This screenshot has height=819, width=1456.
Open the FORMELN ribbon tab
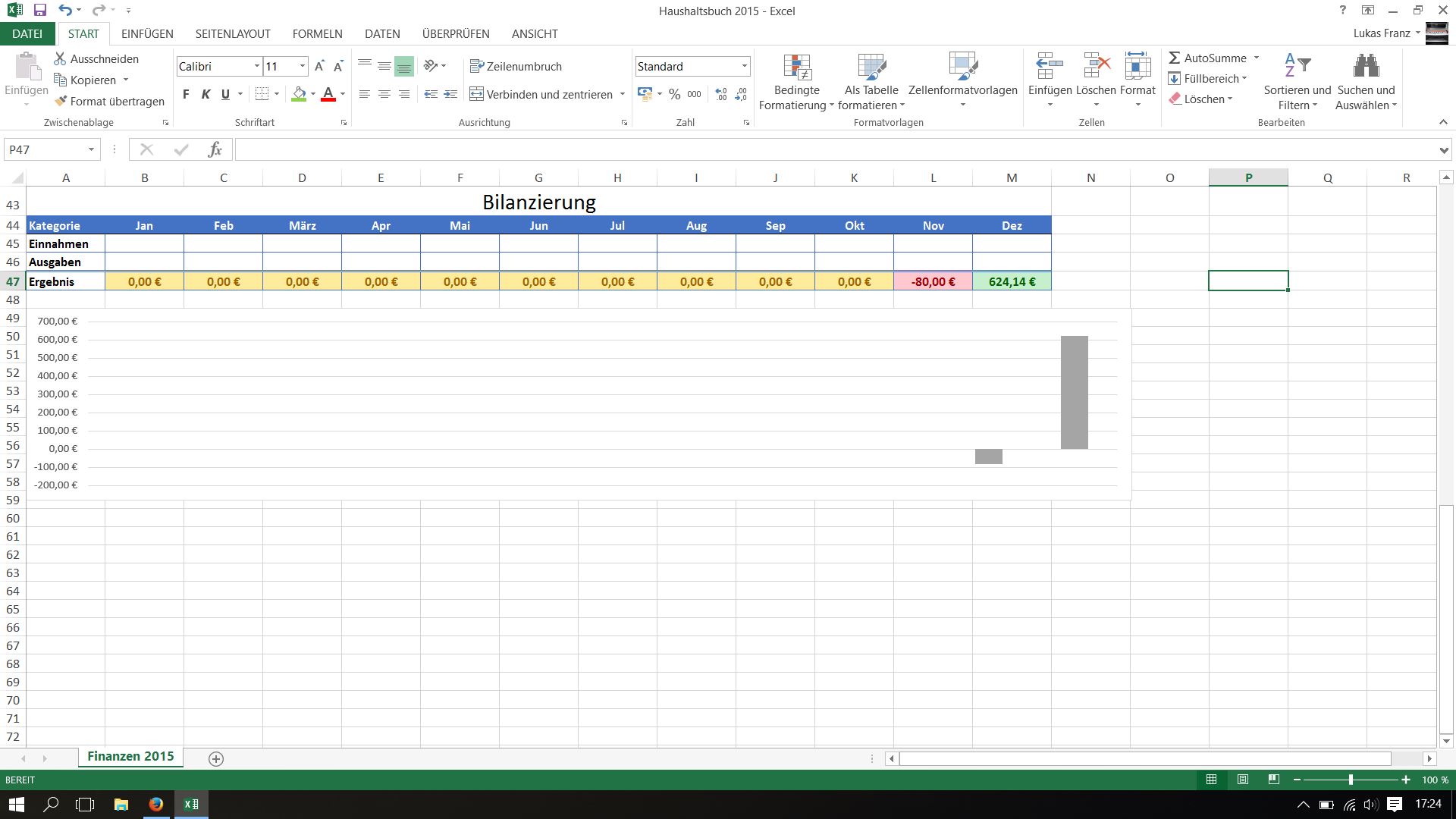[x=317, y=34]
